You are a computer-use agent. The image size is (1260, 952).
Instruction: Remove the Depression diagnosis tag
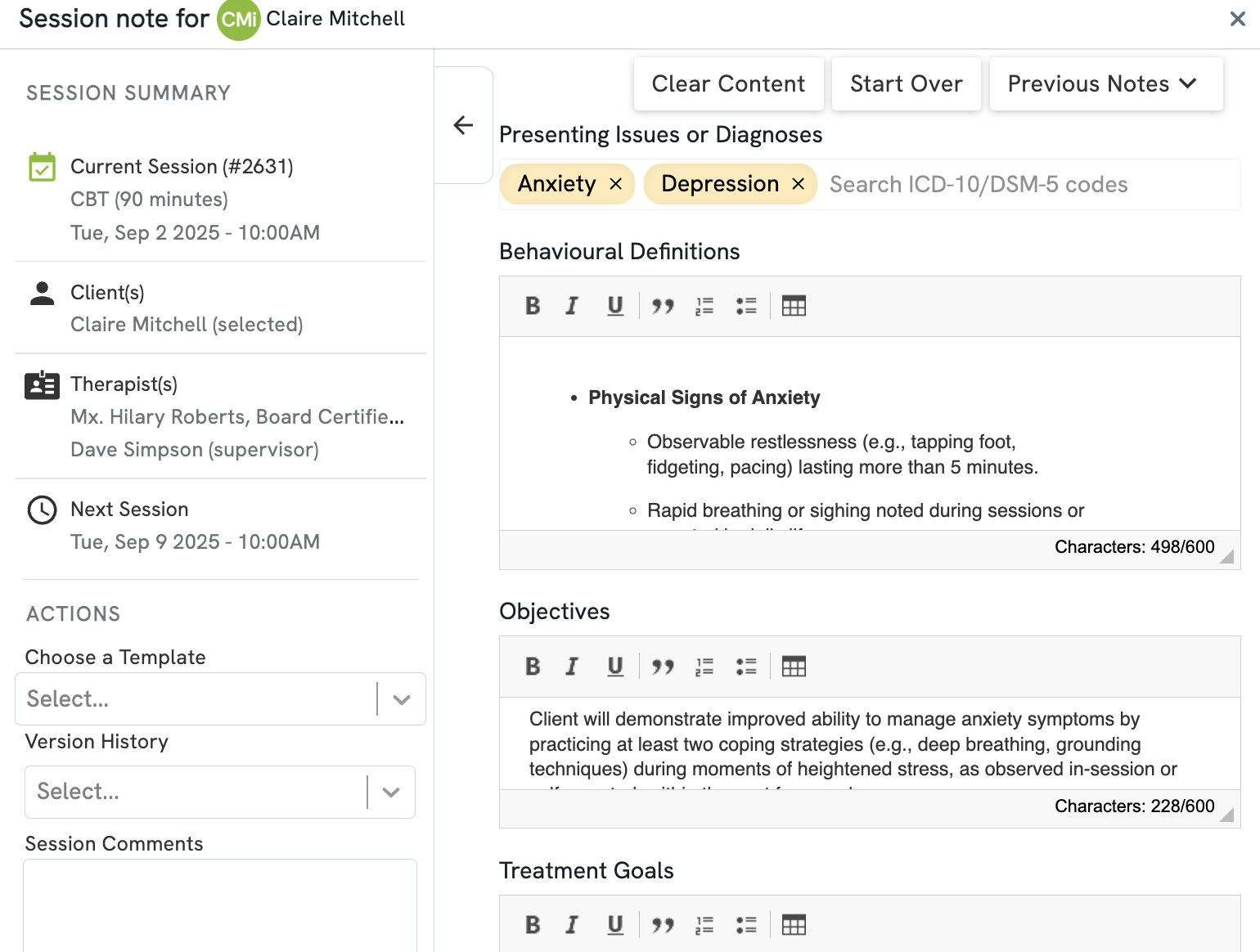(799, 184)
